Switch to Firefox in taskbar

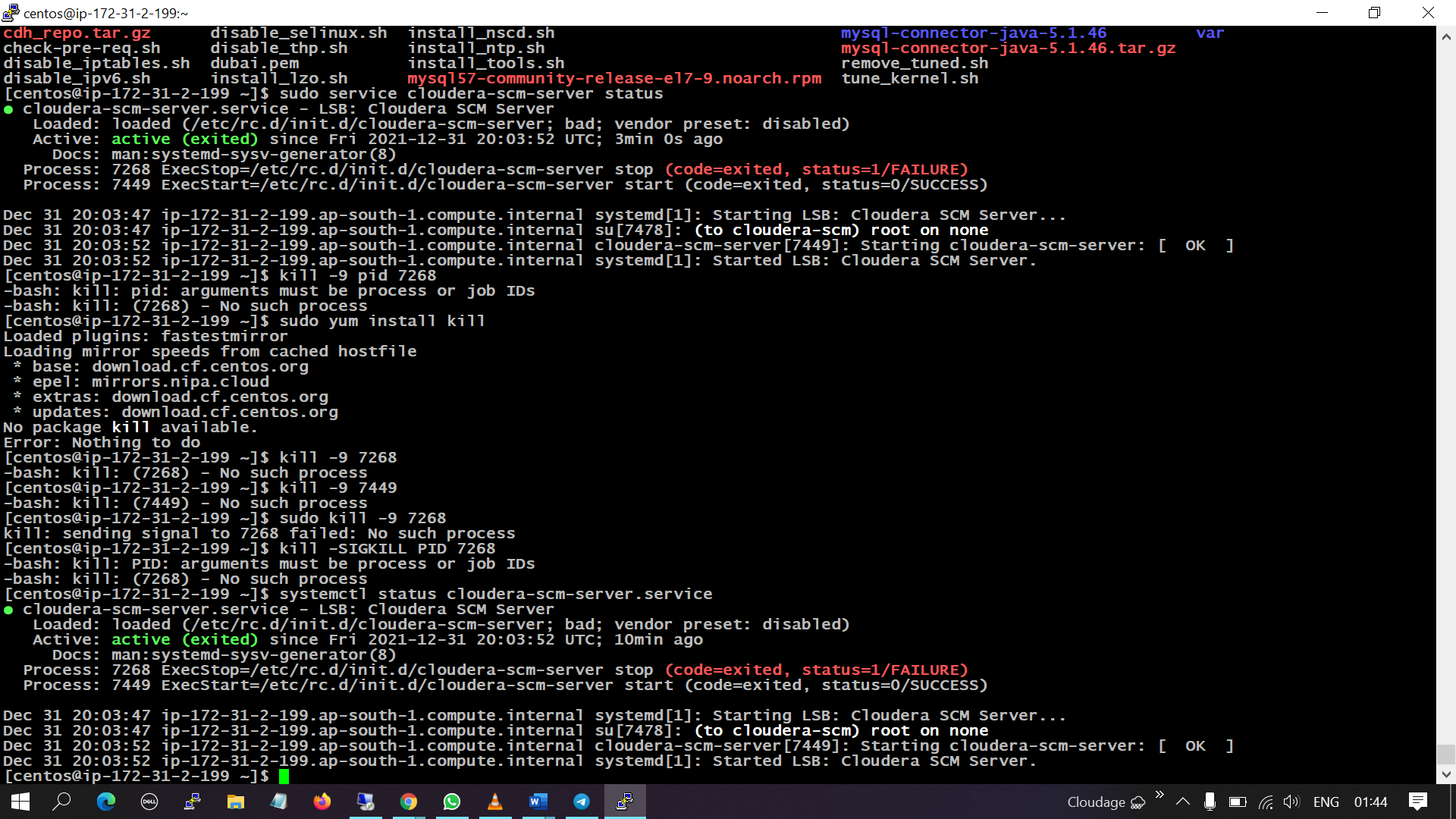[x=322, y=802]
